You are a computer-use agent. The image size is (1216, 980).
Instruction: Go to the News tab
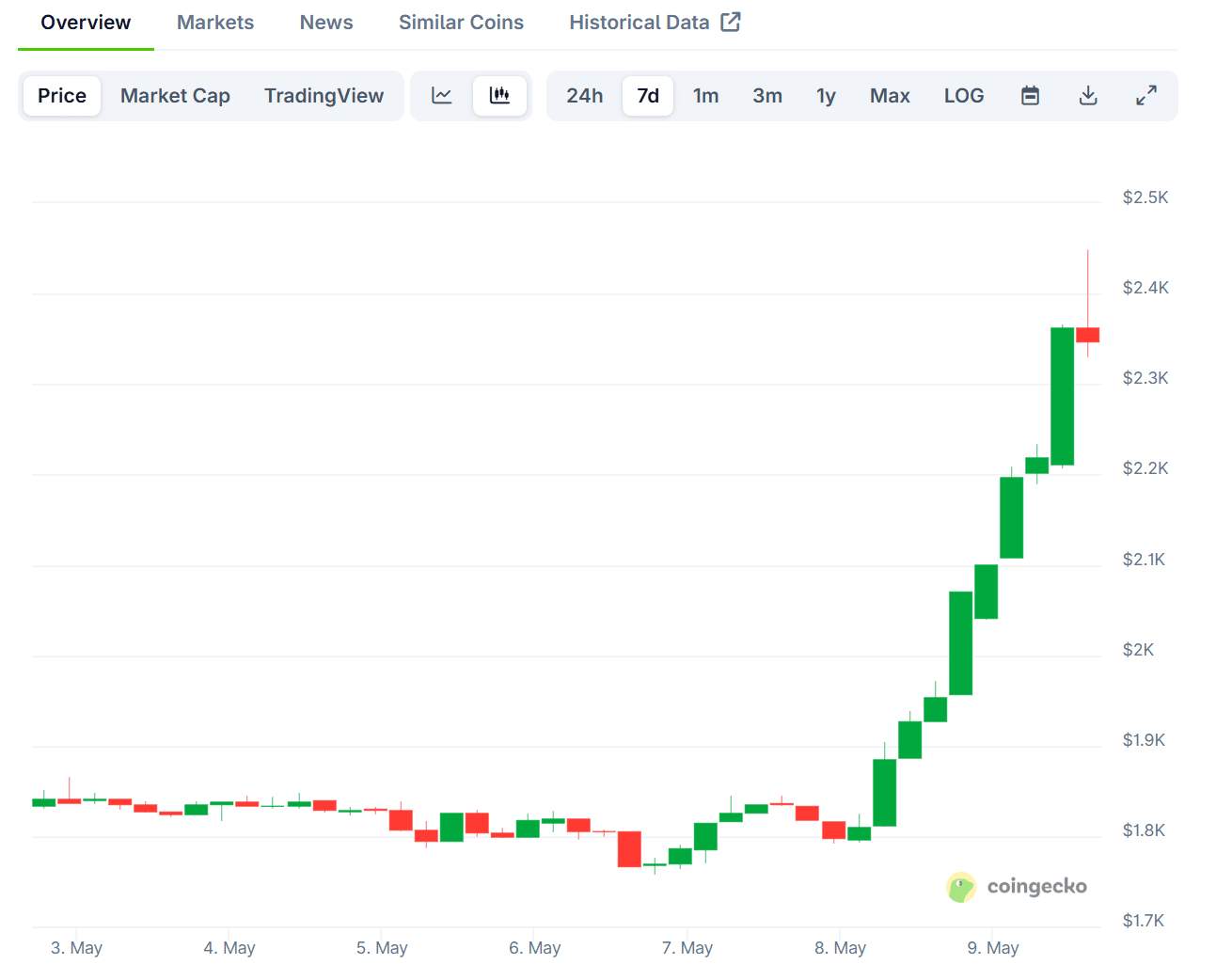tap(326, 22)
